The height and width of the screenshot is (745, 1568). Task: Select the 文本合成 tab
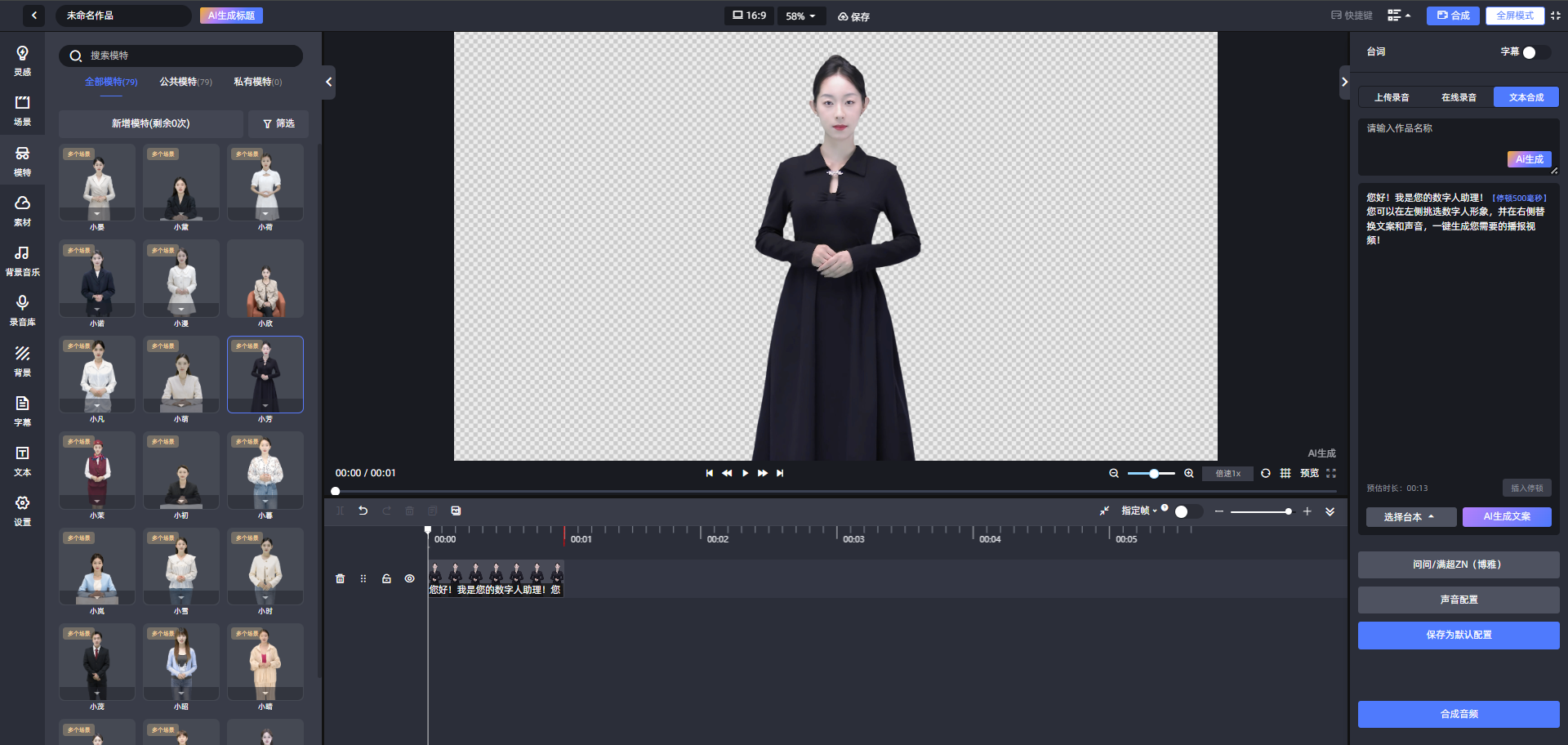pyautogui.click(x=1526, y=97)
